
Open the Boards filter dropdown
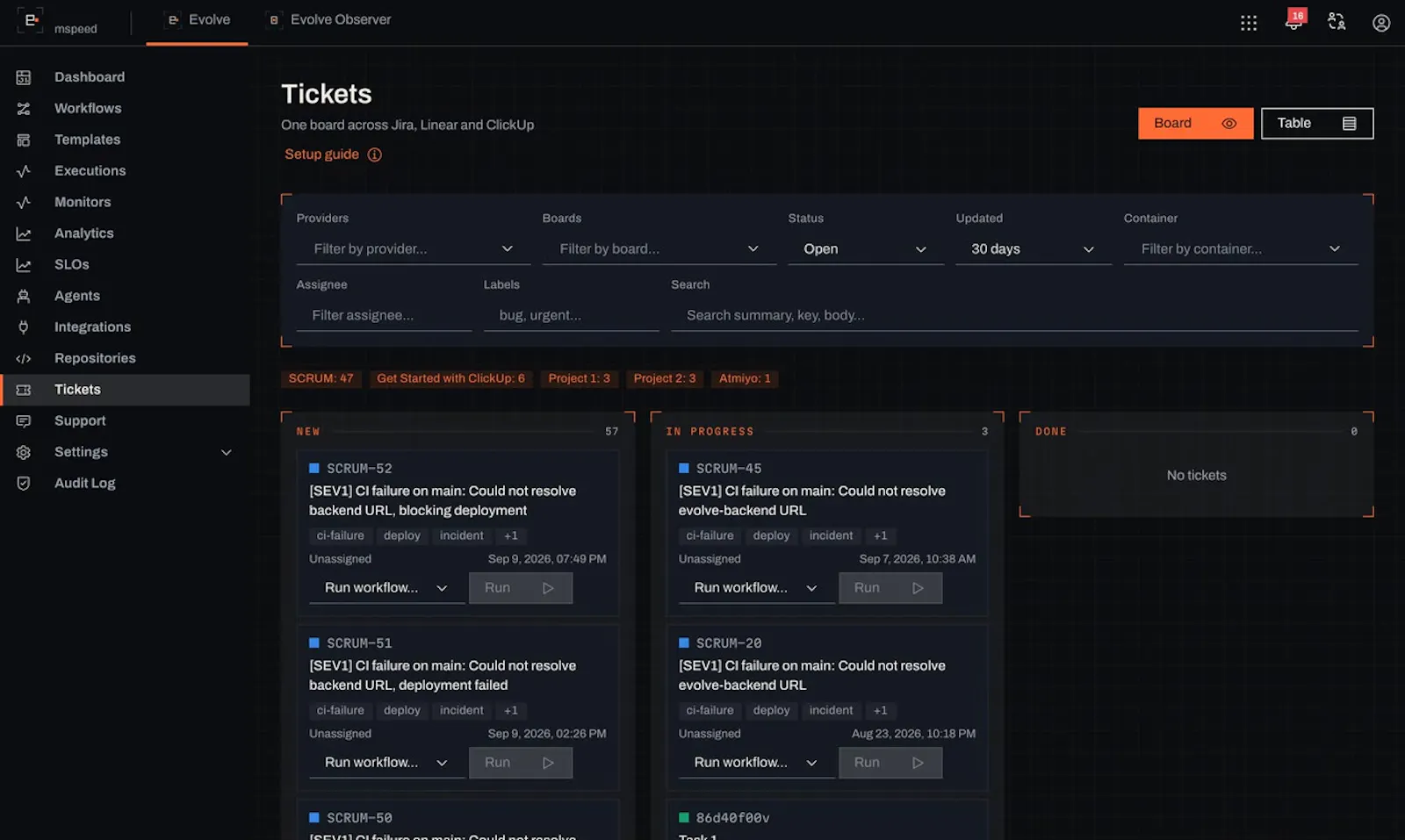point(659,249)
